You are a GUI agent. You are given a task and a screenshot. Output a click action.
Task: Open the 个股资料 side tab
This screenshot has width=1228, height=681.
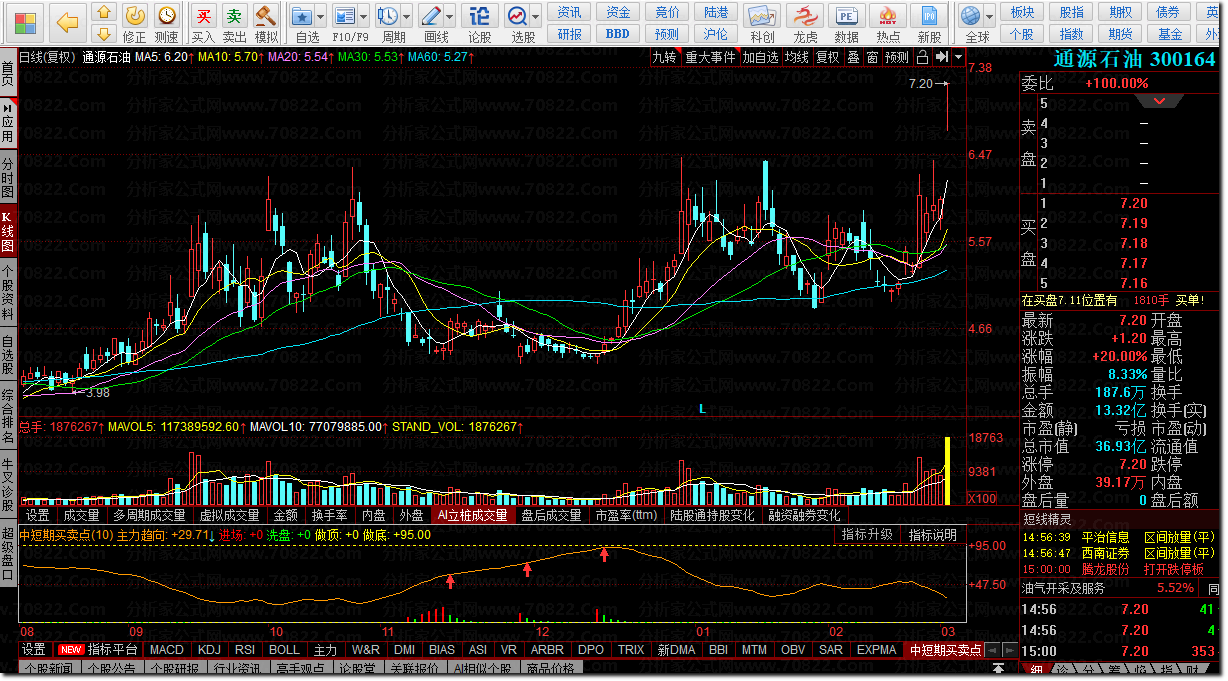[x=8, y=291]
